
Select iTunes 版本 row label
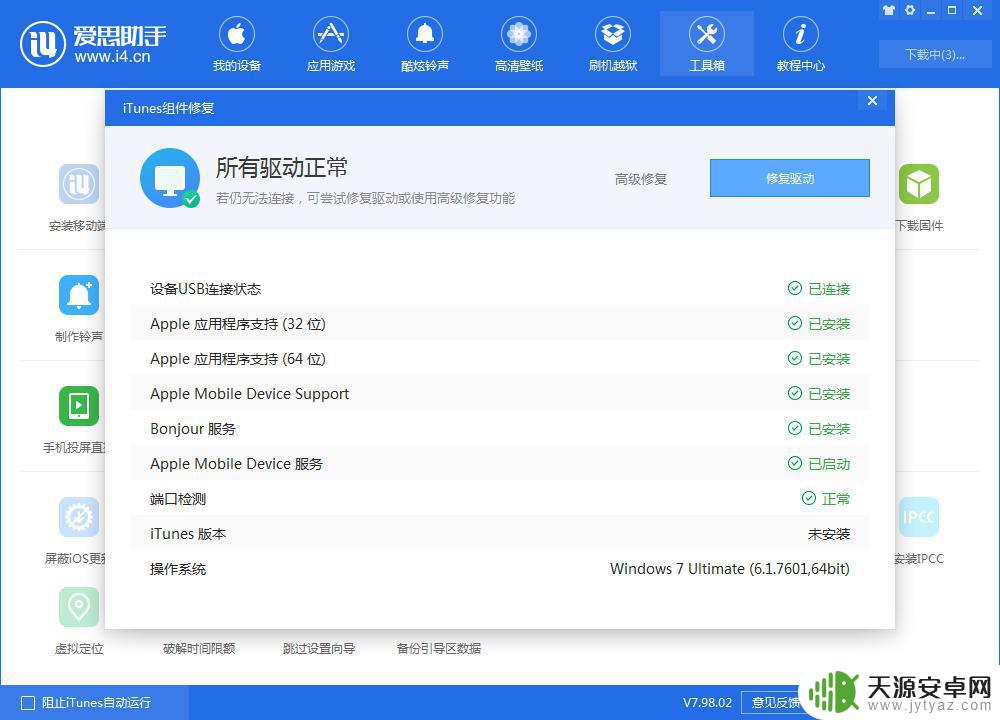point(188,534)
